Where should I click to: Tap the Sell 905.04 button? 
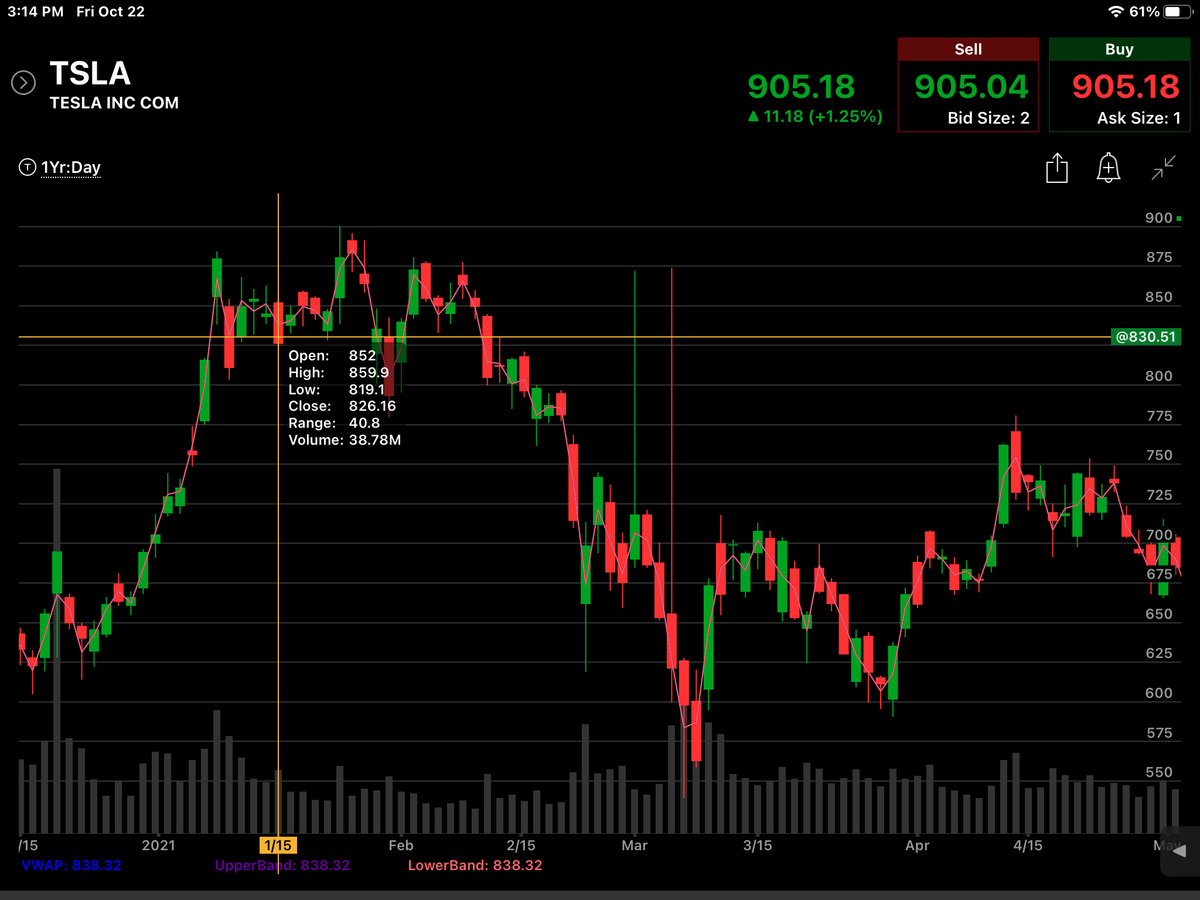[968, 85]
